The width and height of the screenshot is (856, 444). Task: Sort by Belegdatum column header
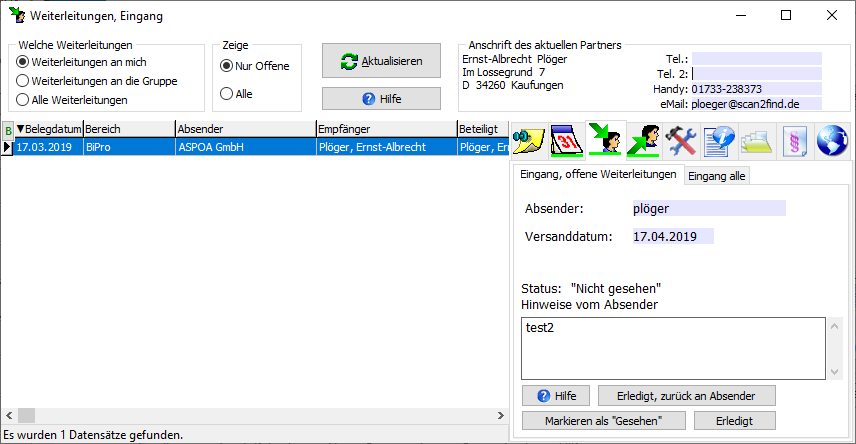[x=49, y=129]
